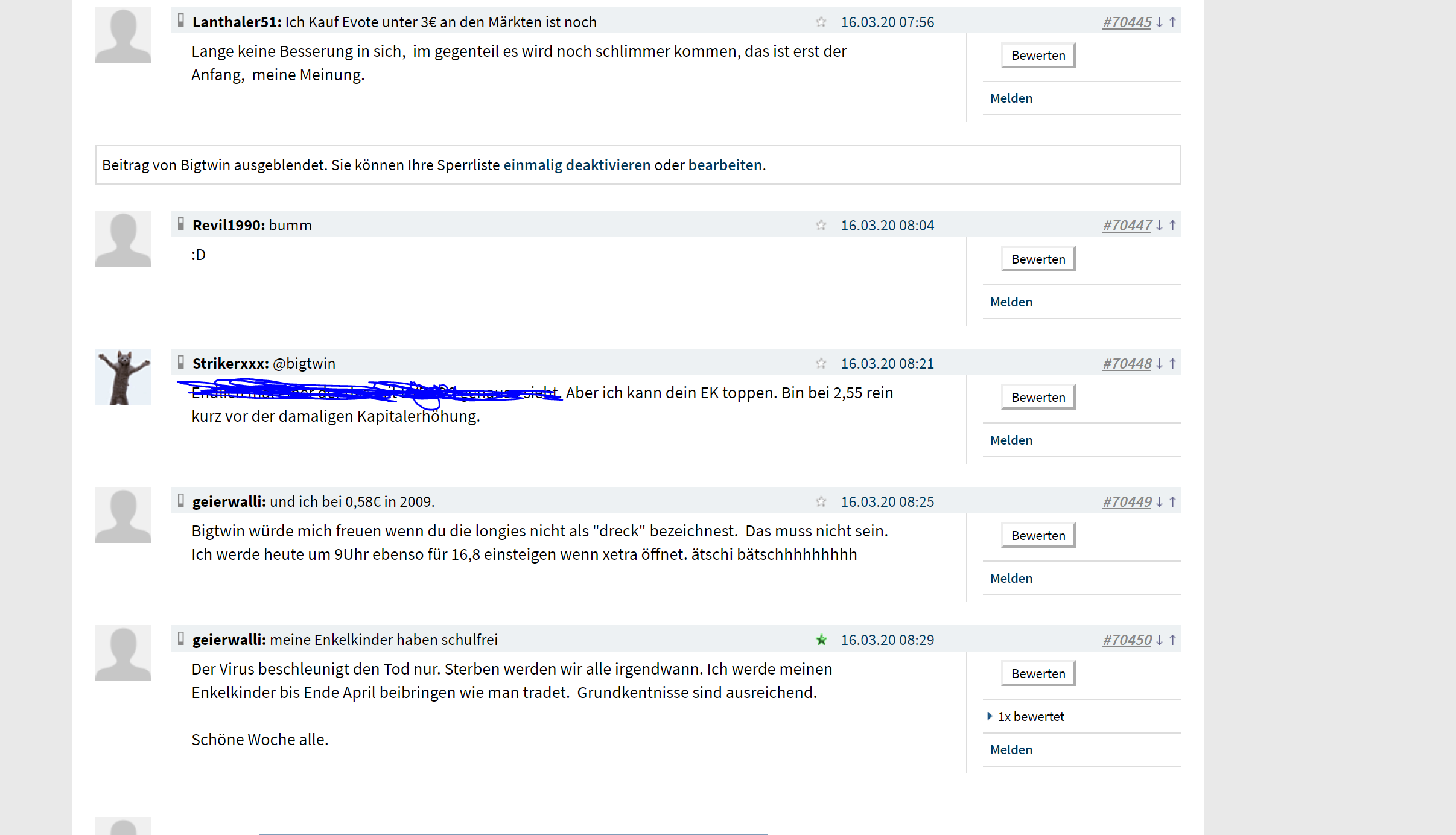Click Melden under Lanthaler51's post

coord(1011,98)
